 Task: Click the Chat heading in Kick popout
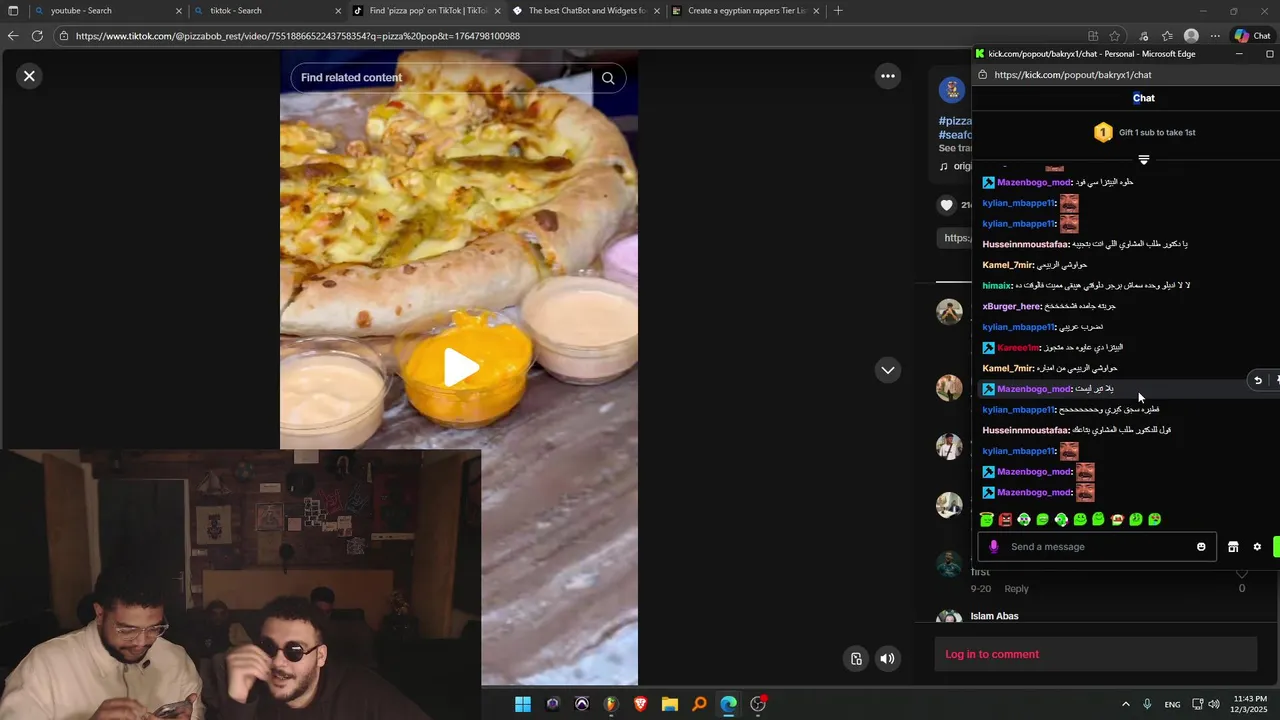[x=1144, y=98]
